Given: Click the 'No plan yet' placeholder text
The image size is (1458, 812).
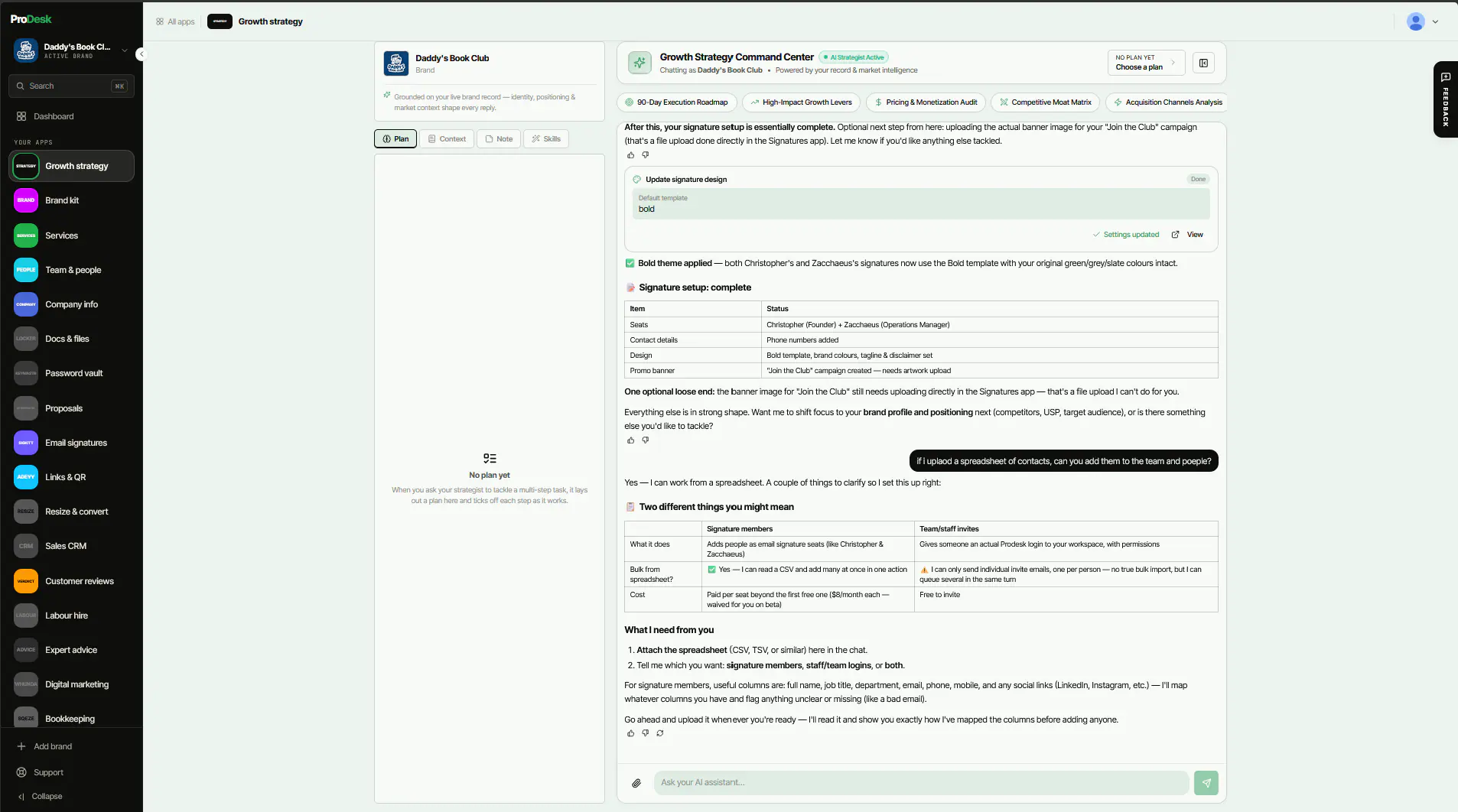Looking at the screenshot, I should (x=490, y=476).
